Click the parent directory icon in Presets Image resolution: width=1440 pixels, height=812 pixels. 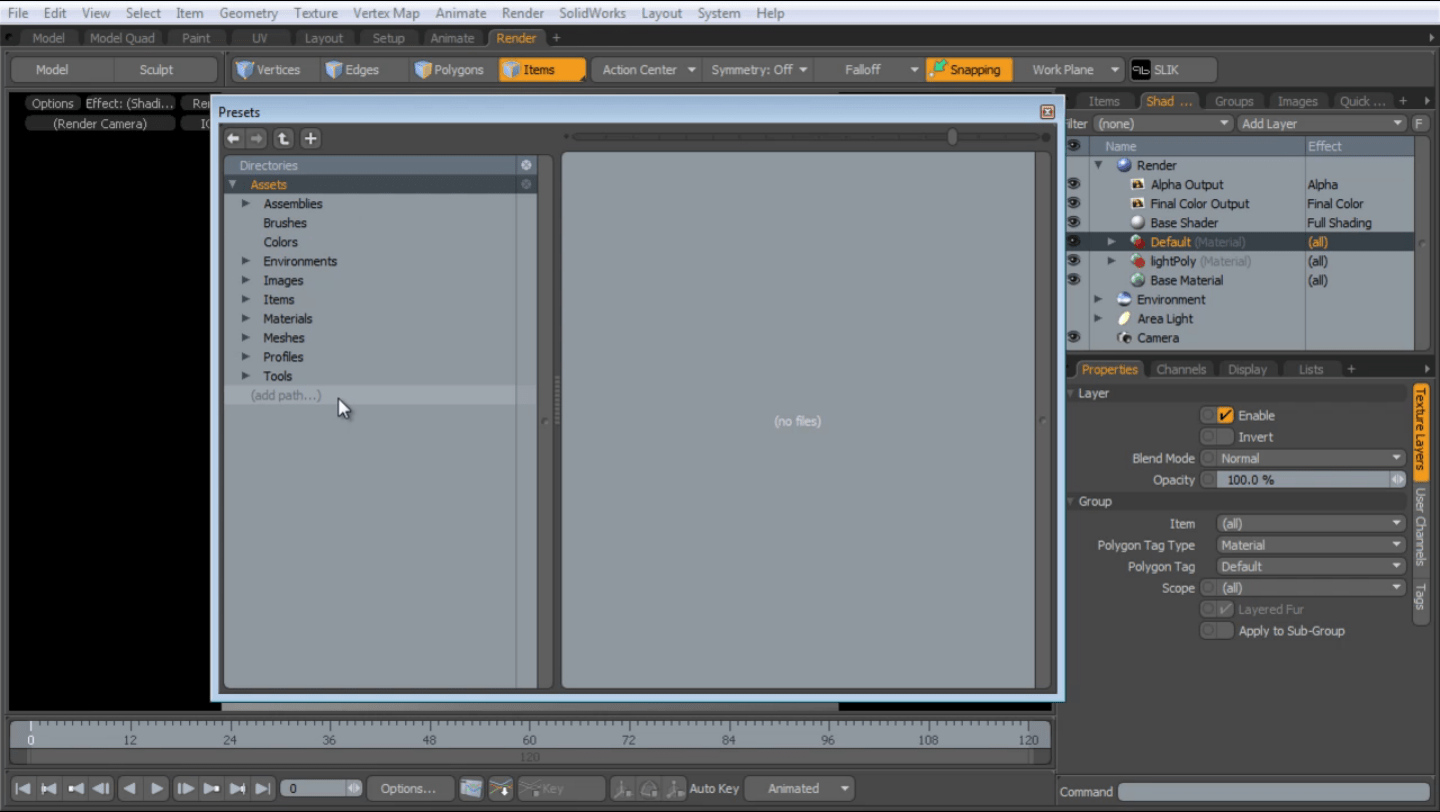pos(284,139)
